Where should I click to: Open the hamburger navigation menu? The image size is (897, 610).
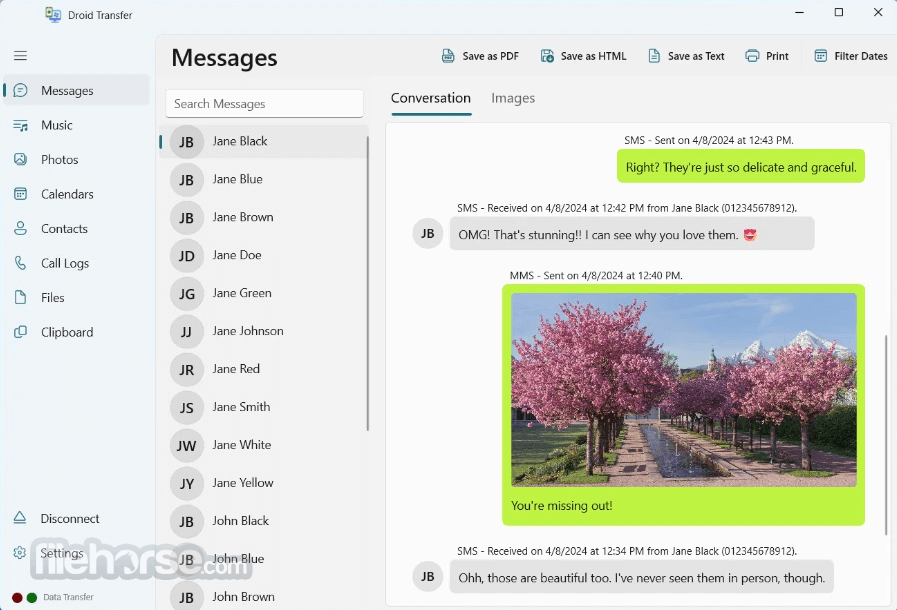(x=21, y=56)
